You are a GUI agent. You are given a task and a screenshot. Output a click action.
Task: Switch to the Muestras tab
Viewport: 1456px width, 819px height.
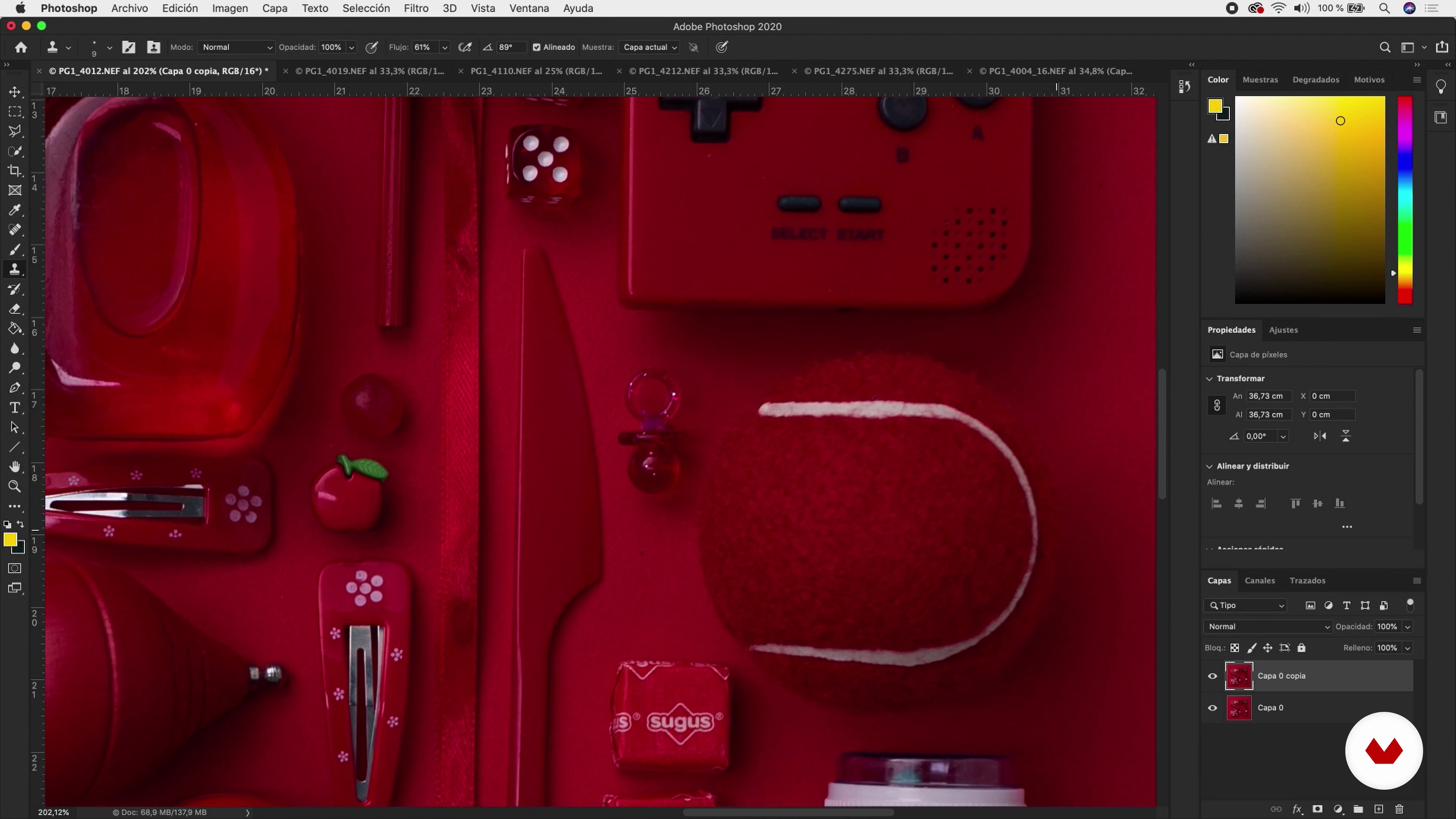[1260, 80]
